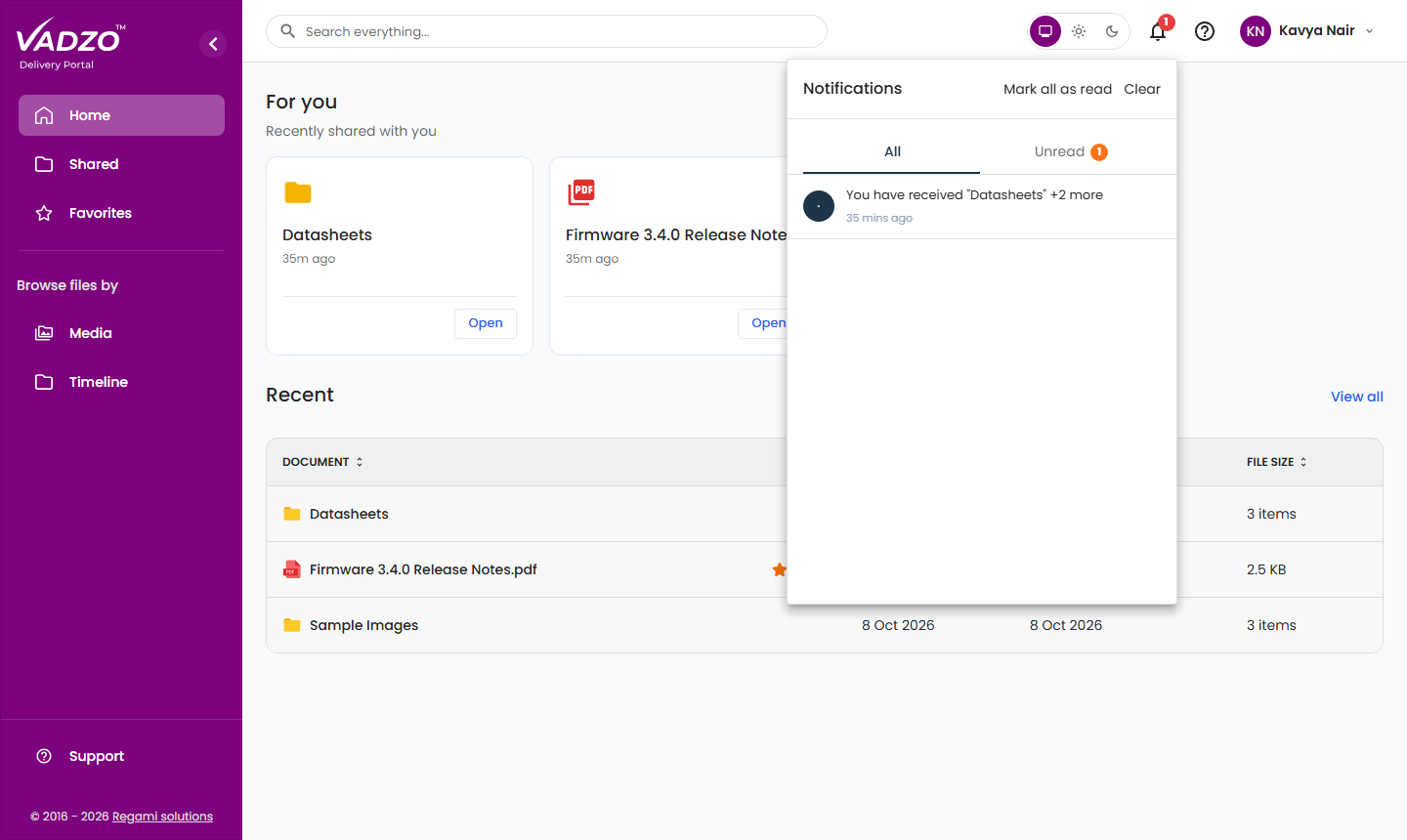The image size is (1407, 840).
Task: Switch to the All notifications tab
Action: (x=892, y=151)
